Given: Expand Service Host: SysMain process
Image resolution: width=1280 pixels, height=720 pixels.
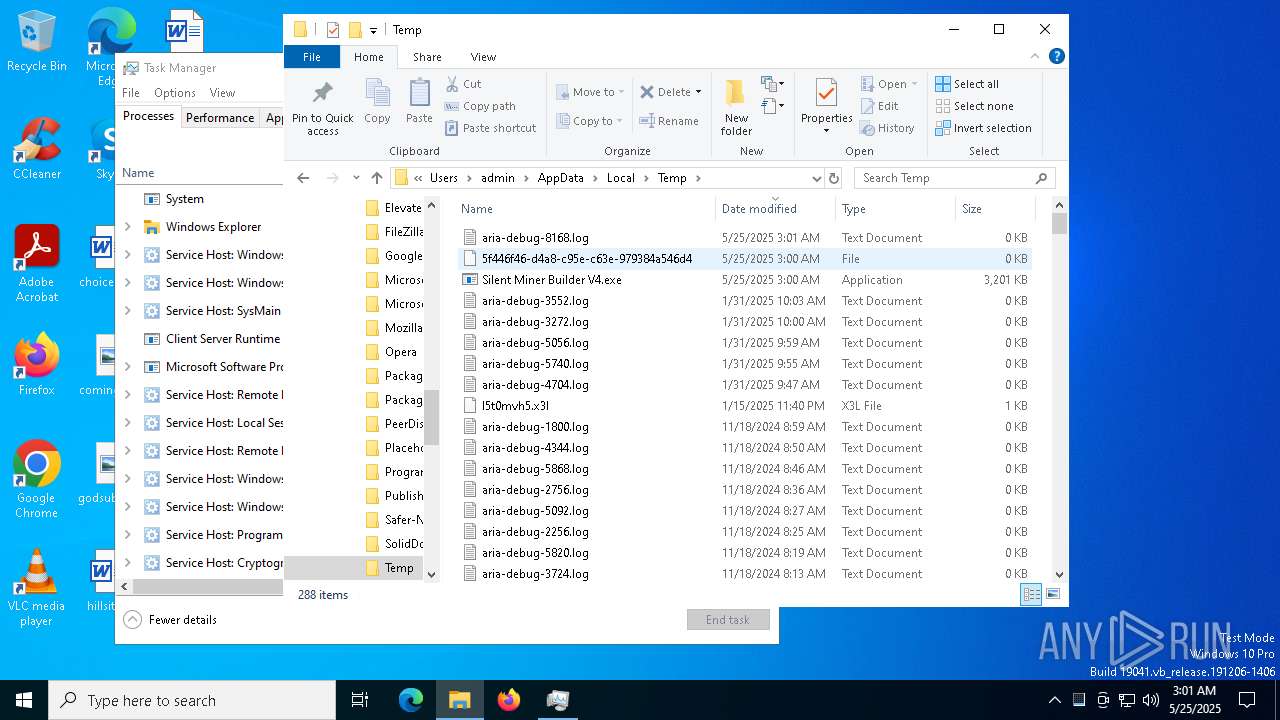Looking at the screenshot, I should click(127, 311).
